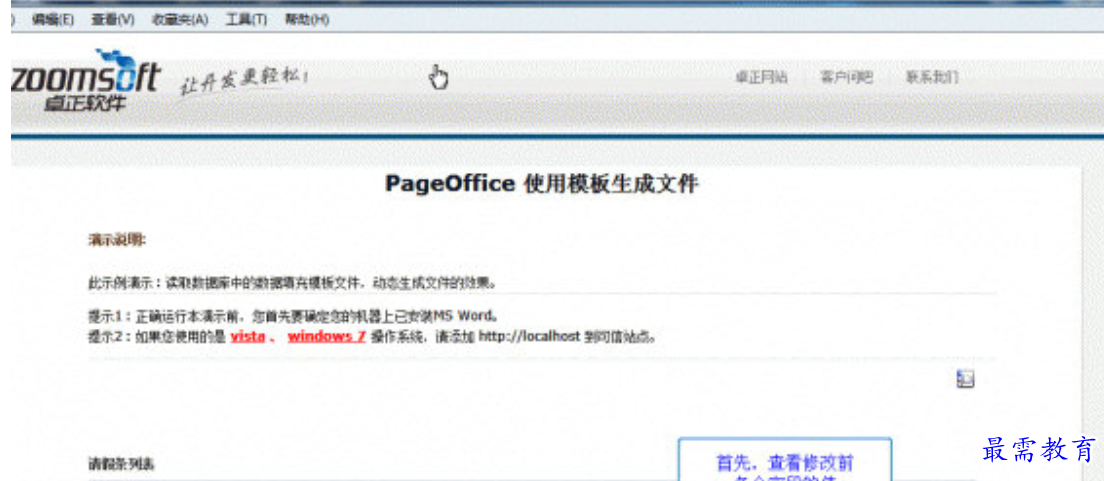Open the 客户问吧 link

[847, 78]
